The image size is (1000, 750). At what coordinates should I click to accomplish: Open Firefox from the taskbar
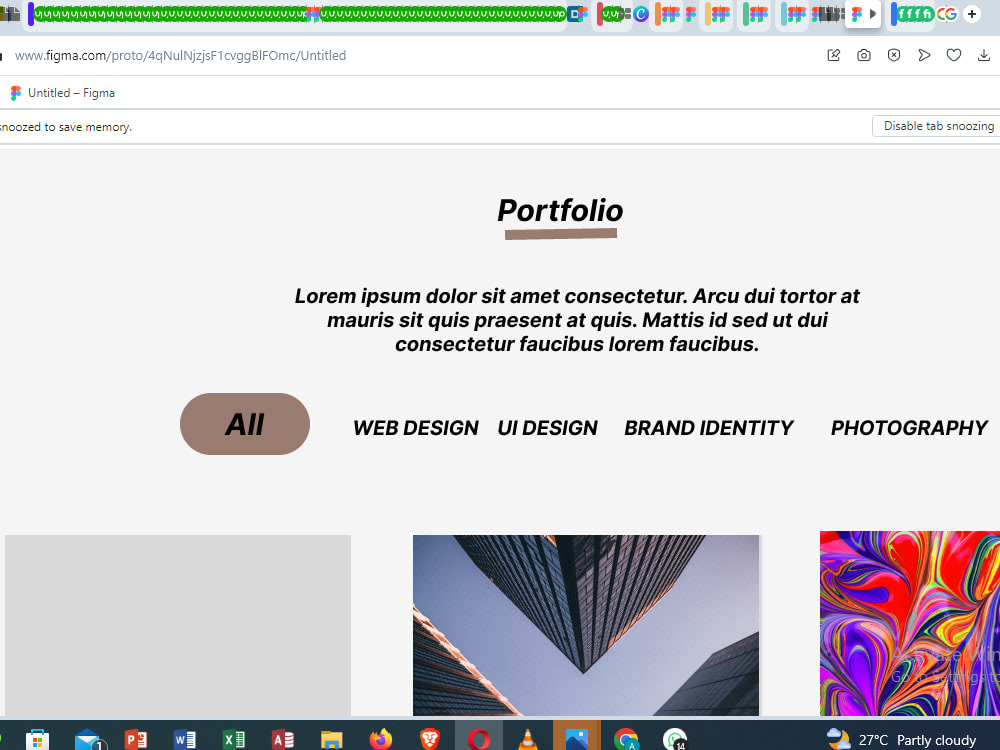[381, 740]
